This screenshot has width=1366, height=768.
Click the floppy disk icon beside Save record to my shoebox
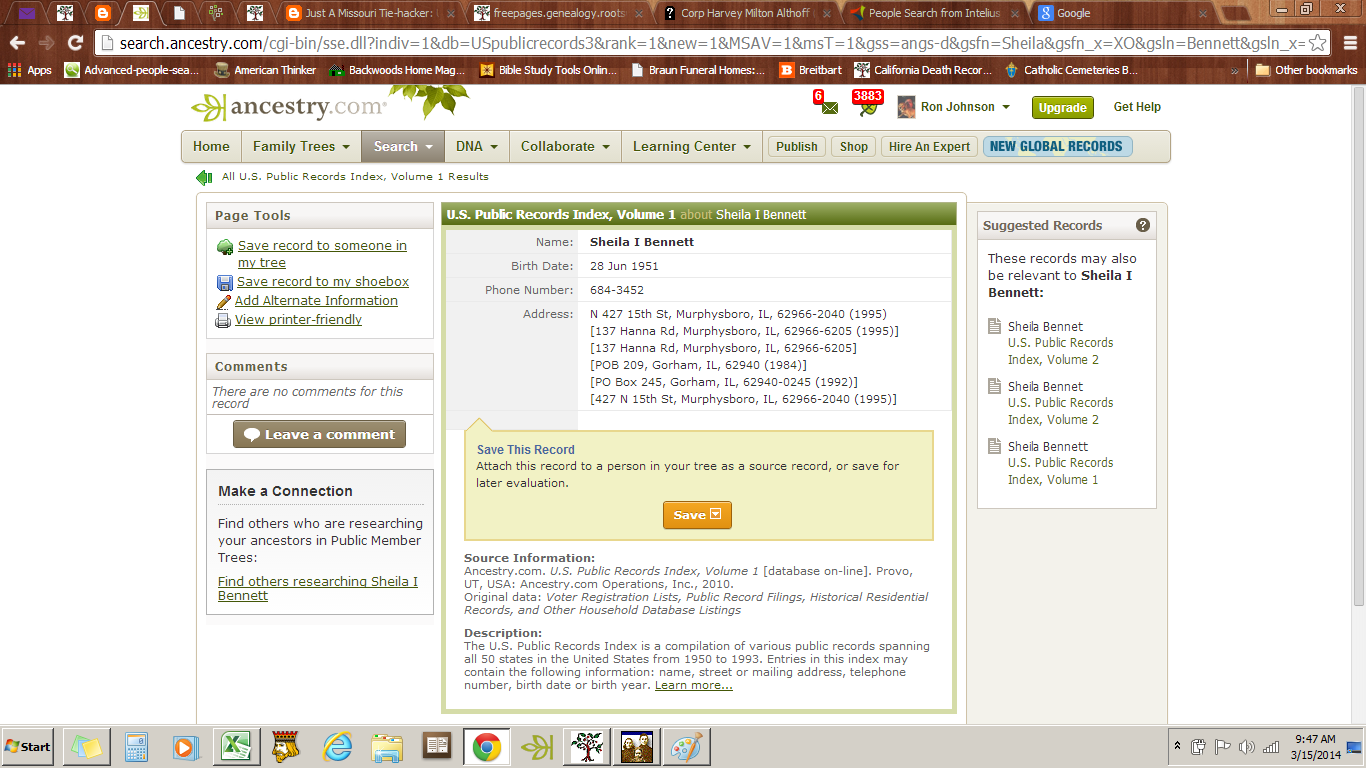[225, 282]
